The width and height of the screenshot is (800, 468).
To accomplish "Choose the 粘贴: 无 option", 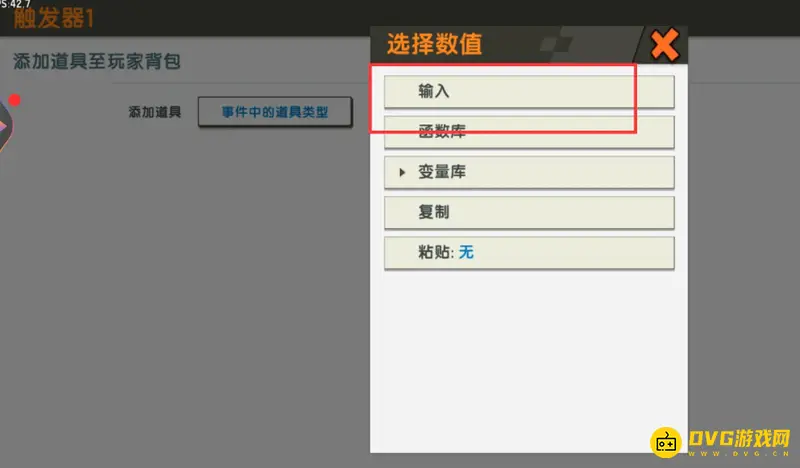I will [x=529, y=253].
